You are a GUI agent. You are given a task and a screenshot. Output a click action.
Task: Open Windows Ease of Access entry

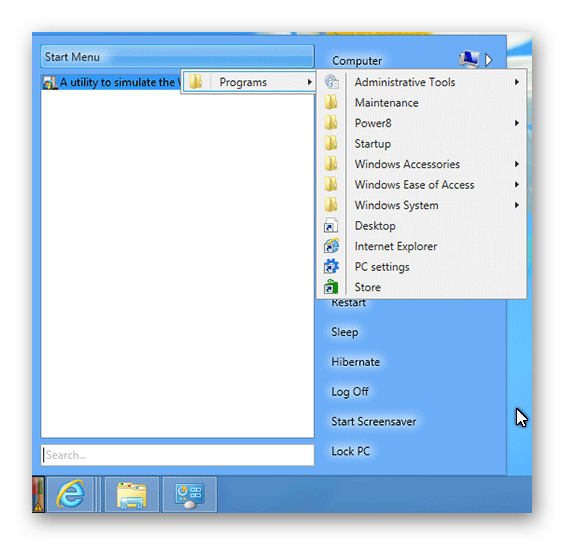click(422, 185)
